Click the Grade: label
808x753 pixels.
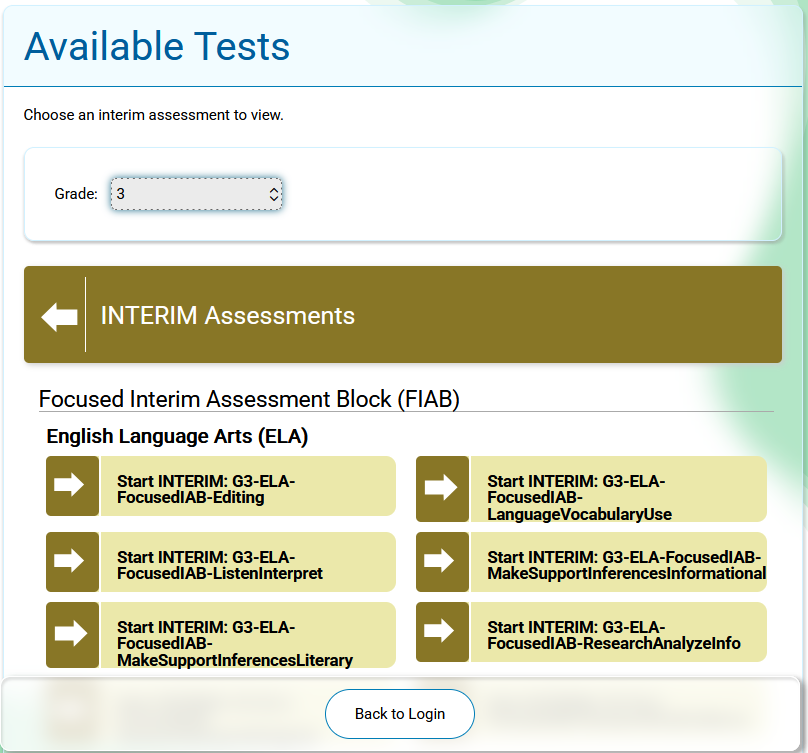coord(76,194)
